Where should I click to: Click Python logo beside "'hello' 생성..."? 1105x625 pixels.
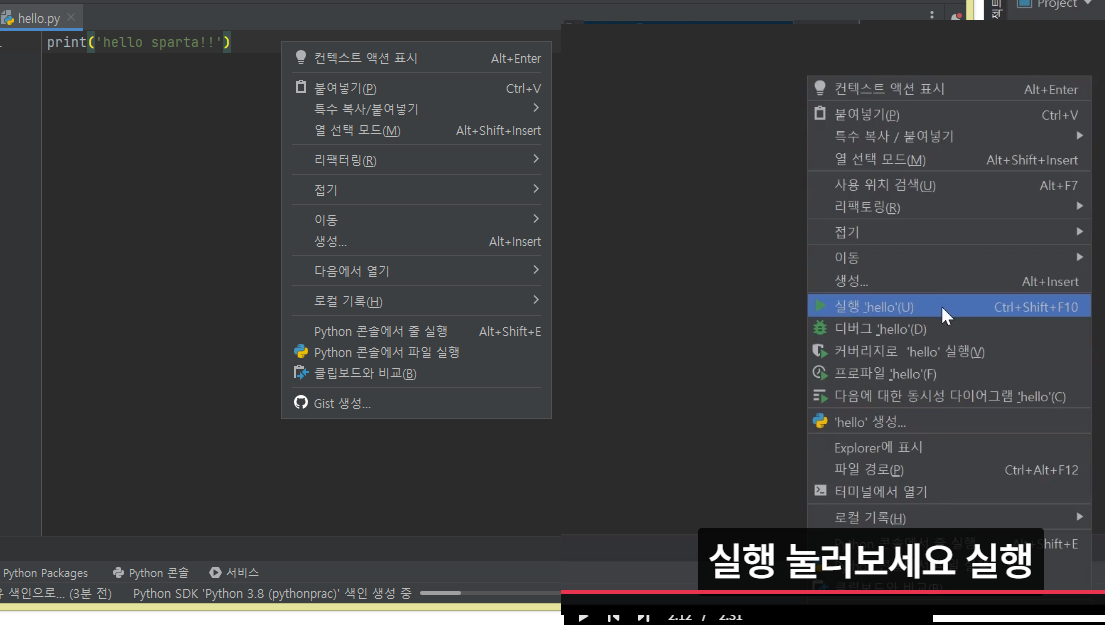point(820,421)
